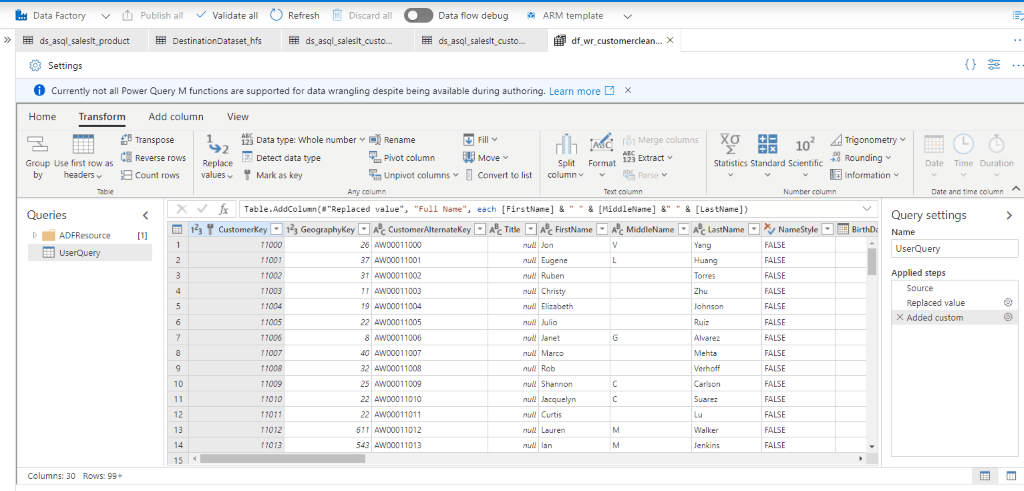The height and width of the screenshot is (491, 1024).
Task: Open the Information dropdown
Action: (865, 175)
